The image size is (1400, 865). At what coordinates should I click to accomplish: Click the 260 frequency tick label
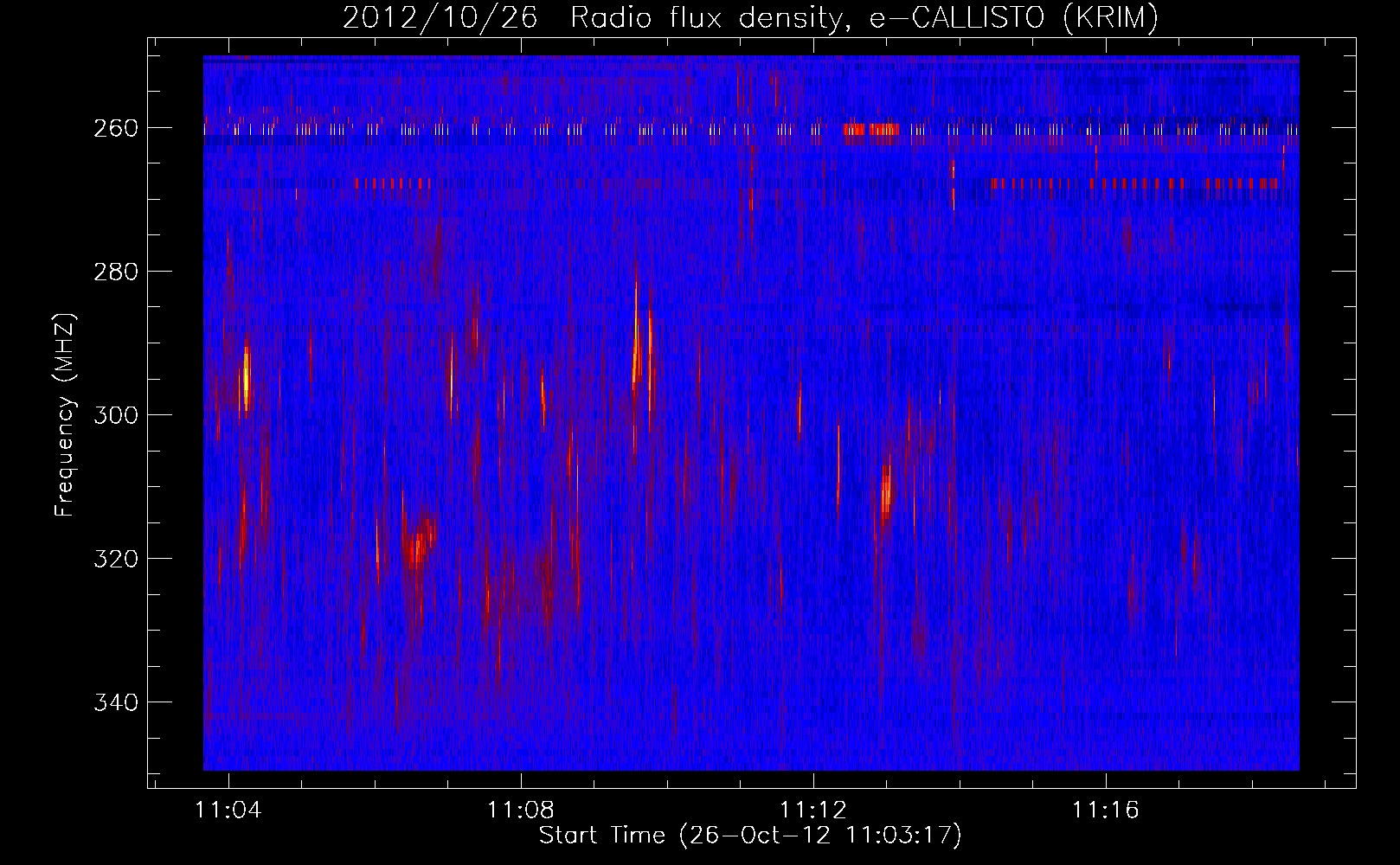pyautogui.click(x=116, y=128)
